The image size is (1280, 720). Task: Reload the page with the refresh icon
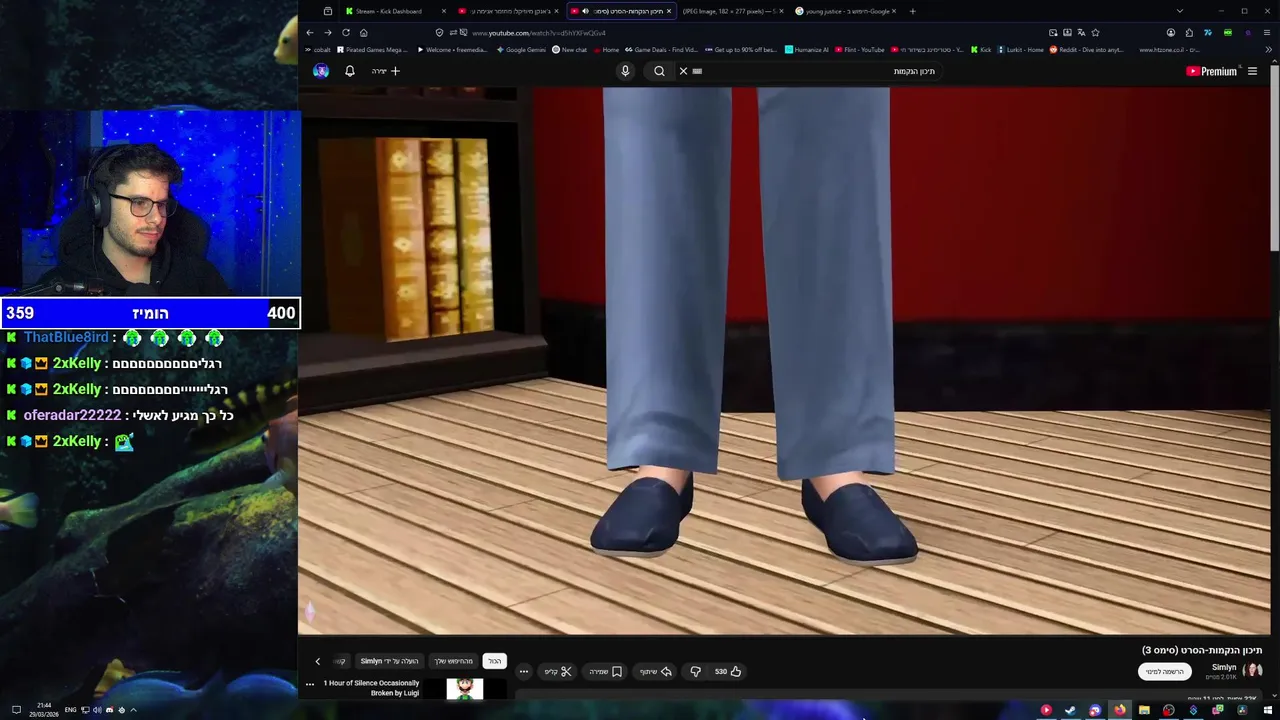click(x=346, y=32)
